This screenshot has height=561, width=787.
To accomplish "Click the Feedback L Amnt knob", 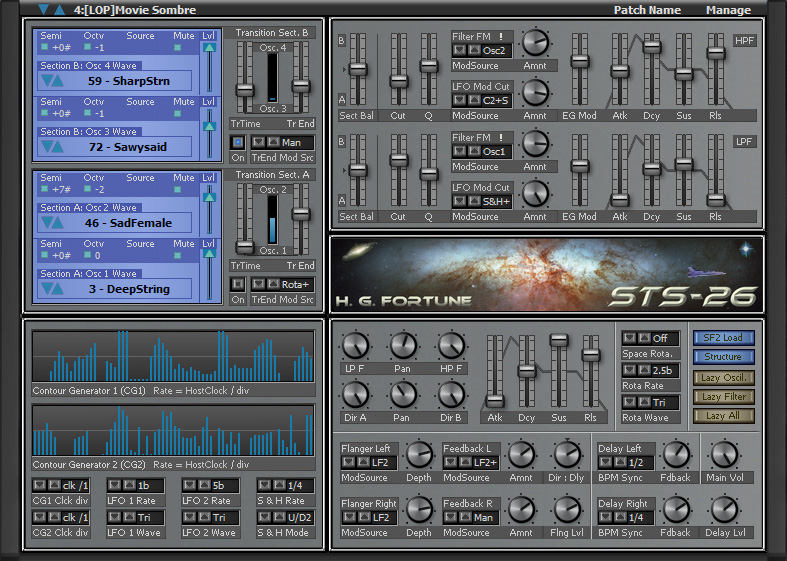I will click(x=521, y=455).
